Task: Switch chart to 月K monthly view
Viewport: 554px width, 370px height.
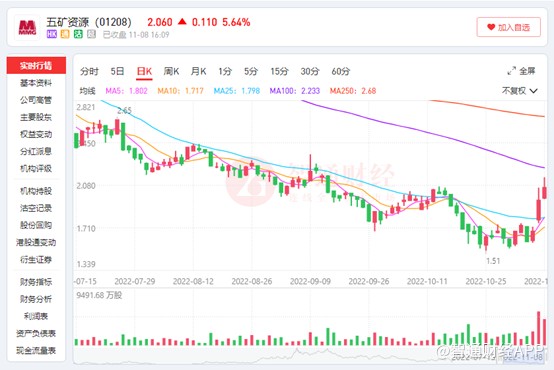Action: point(198,71)
